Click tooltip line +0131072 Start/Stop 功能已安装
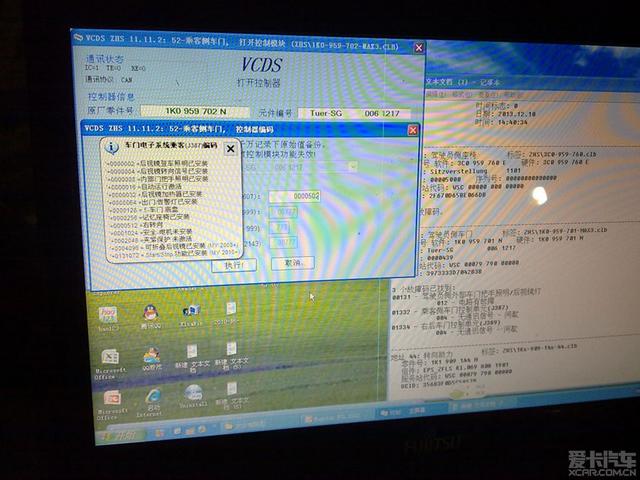This screenshot has width=640, height=480. 174,253
